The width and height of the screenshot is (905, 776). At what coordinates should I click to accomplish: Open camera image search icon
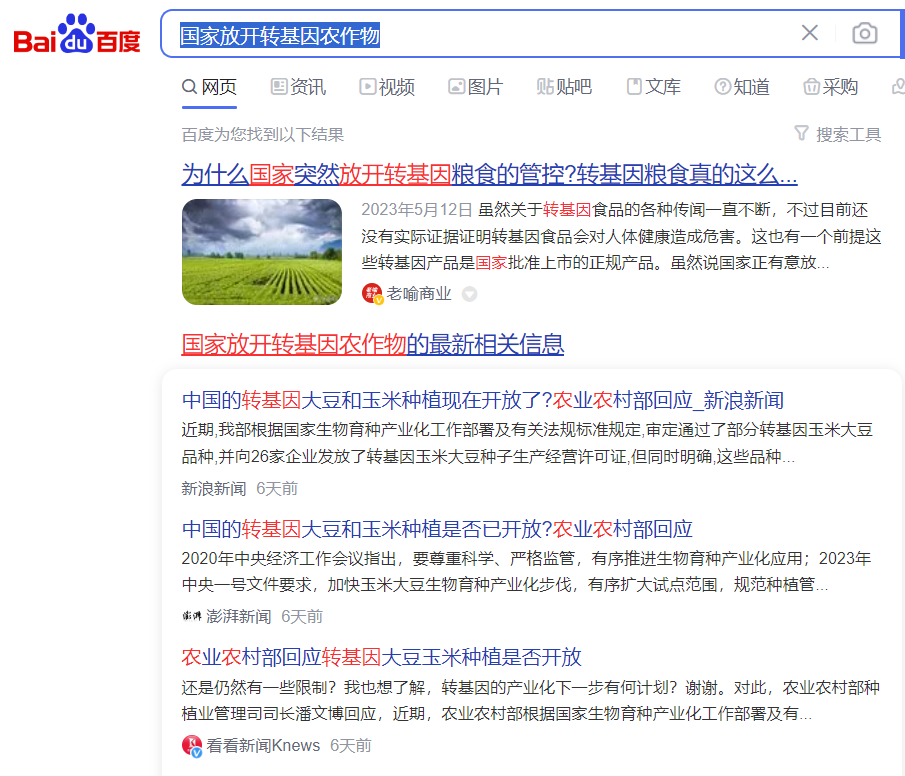[x=865, y=33]
